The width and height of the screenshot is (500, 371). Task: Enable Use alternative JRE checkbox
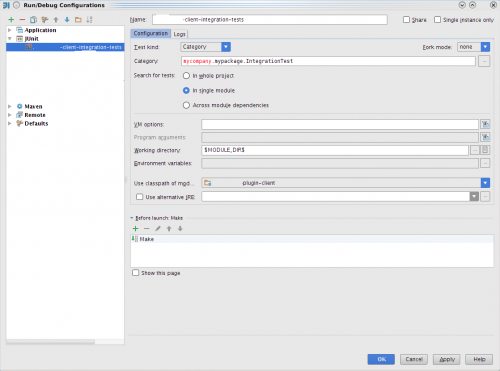[139, 197]
